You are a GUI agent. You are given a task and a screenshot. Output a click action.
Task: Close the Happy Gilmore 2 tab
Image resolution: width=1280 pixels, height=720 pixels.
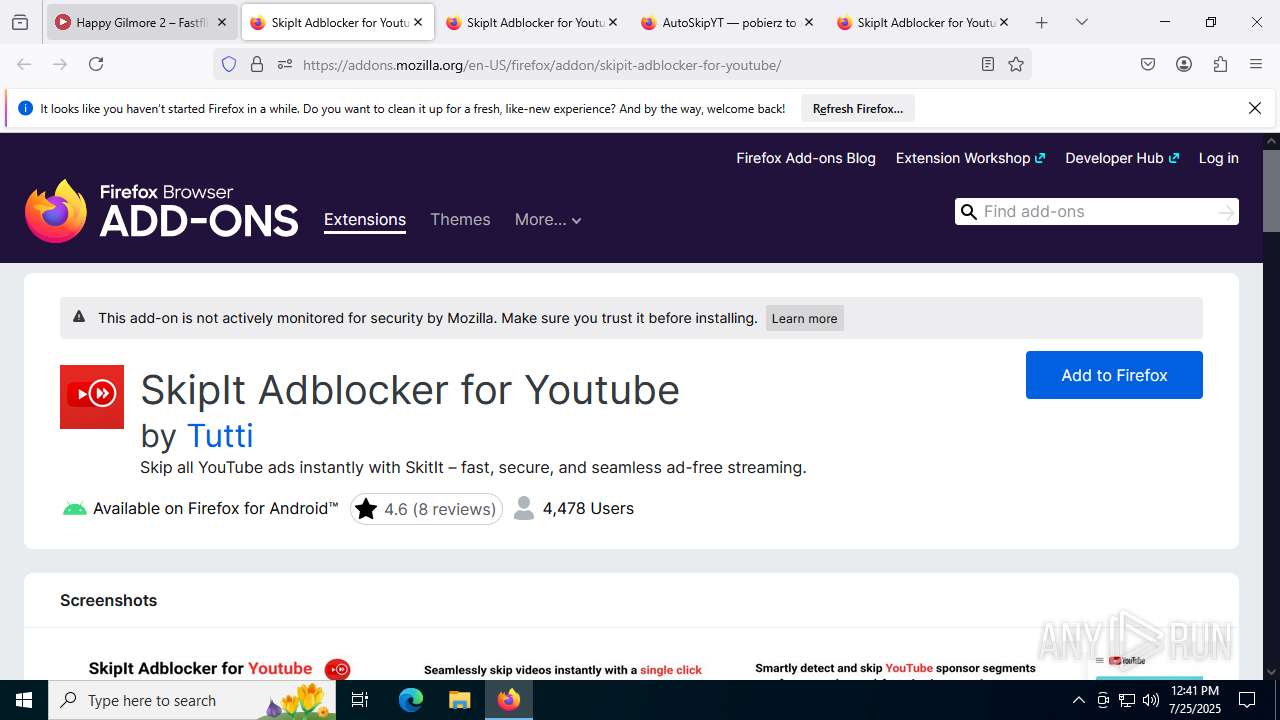[222, 22]
